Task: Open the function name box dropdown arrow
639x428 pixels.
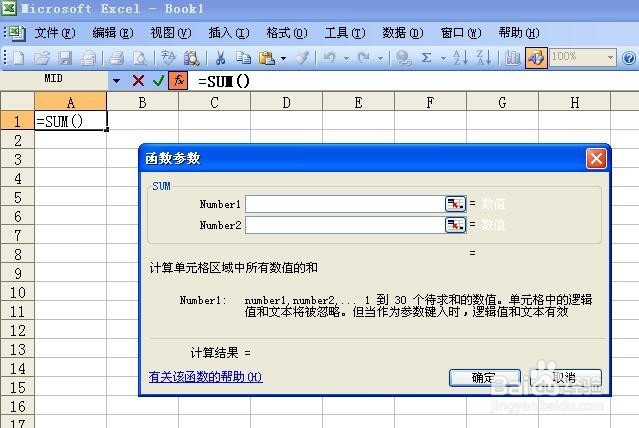Action: click(x=116, y=81)
